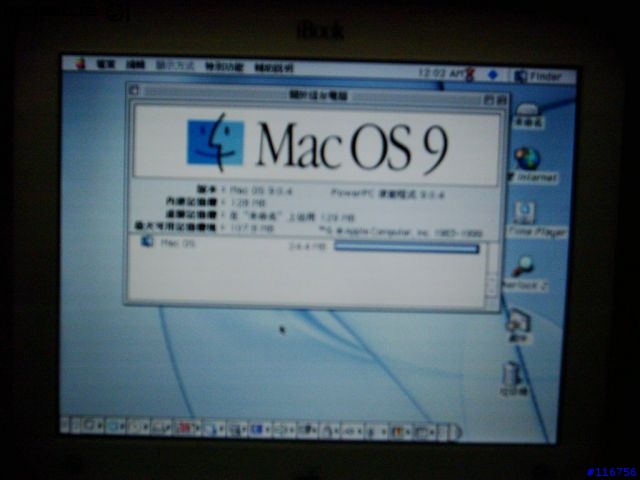The width and height of the screenshot is (640, 480).
Task: Open the solid blue square Control Strip module
Action: [259, 429]
